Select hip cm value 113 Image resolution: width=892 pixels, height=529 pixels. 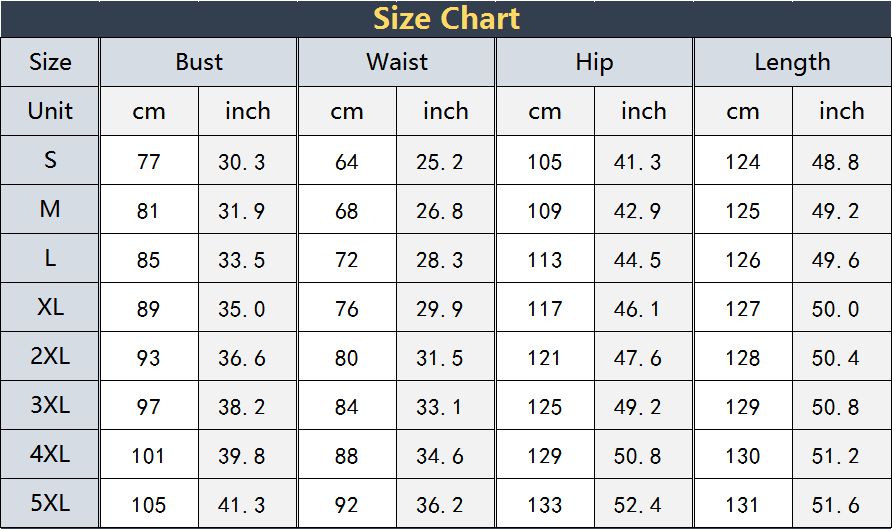point(545,260)
